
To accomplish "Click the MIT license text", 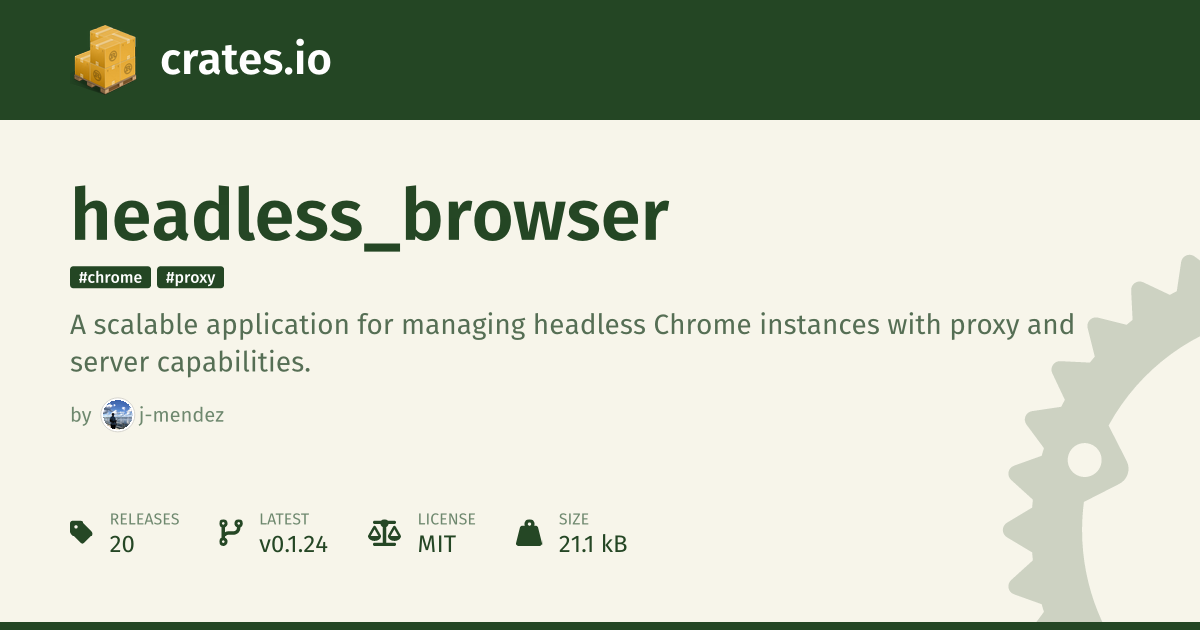I will tap(437, 544).
